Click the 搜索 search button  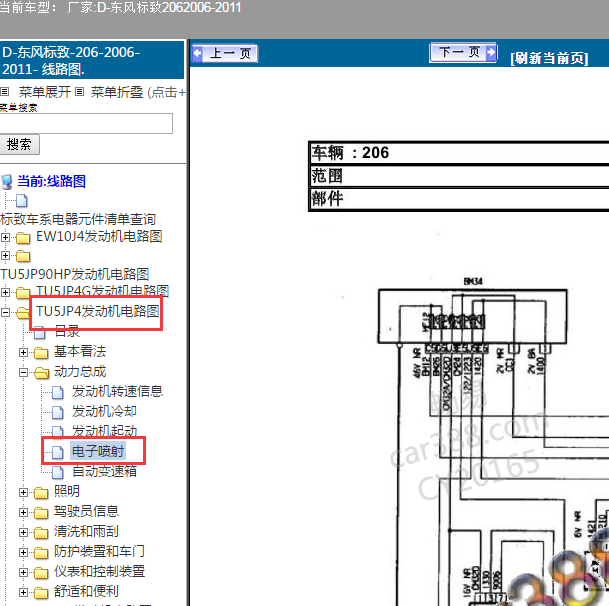coord(19,145)
